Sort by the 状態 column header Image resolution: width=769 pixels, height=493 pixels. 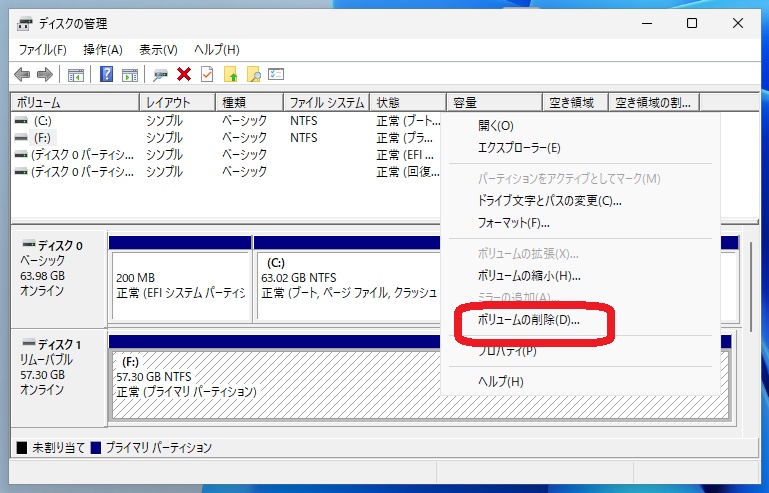click(x=408, y=103)
